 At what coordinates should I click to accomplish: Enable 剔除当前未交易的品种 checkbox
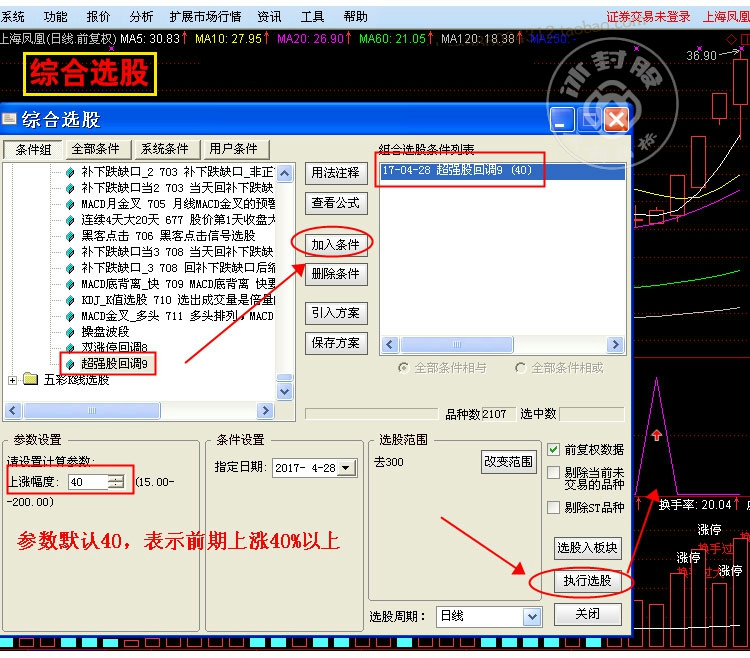point(553,473)
